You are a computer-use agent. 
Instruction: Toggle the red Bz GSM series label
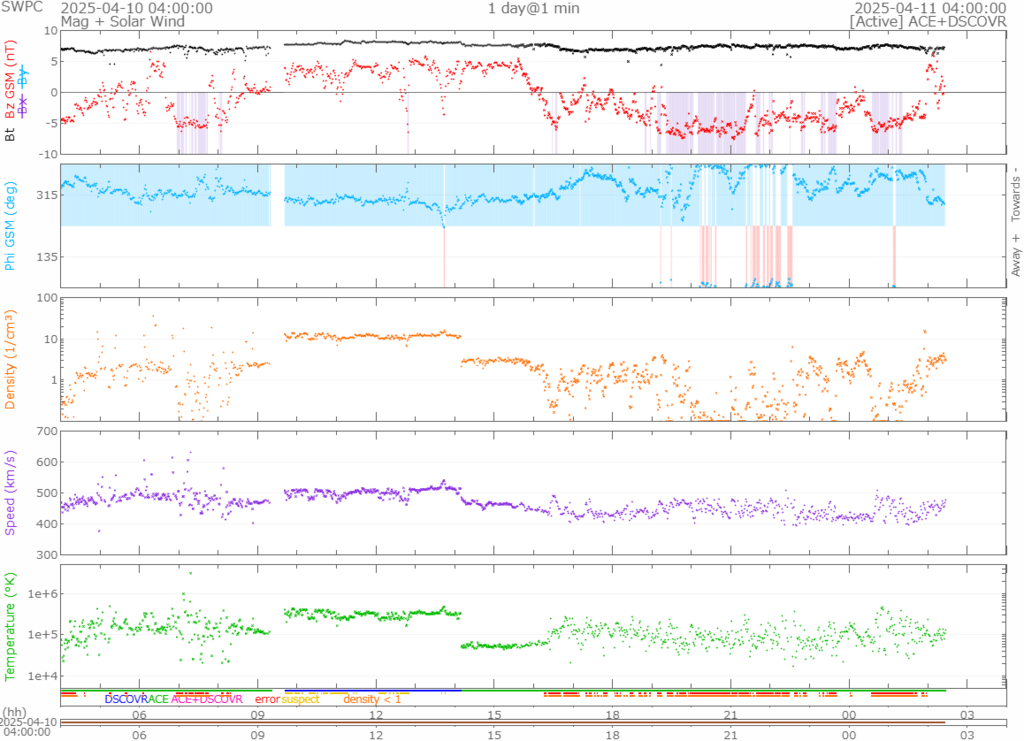pyautogui.click(x=11, y=81)
